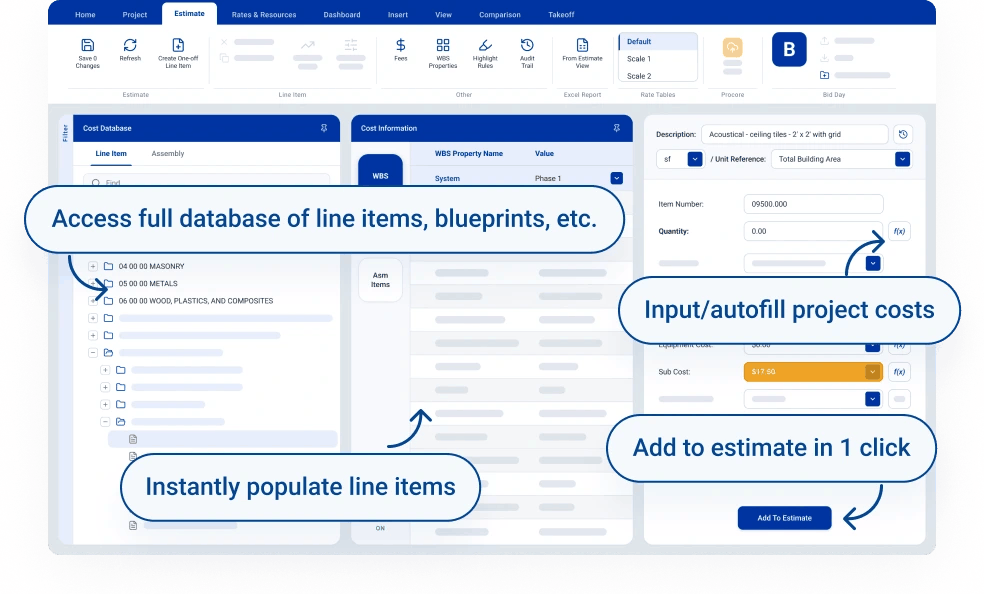Viewport: 984px width, 594px height.
Task: Switch to the Assembly tab
Action: [x=168, y=154]
